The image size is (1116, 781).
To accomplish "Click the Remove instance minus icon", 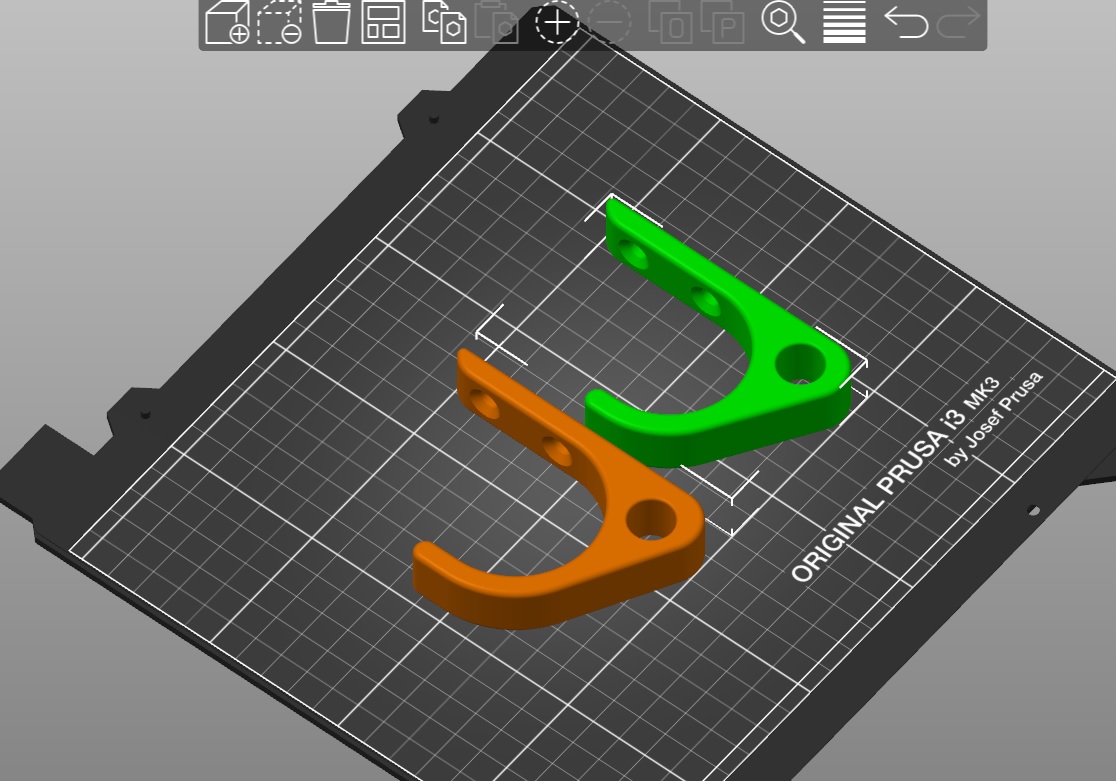I will pos(609,23).
